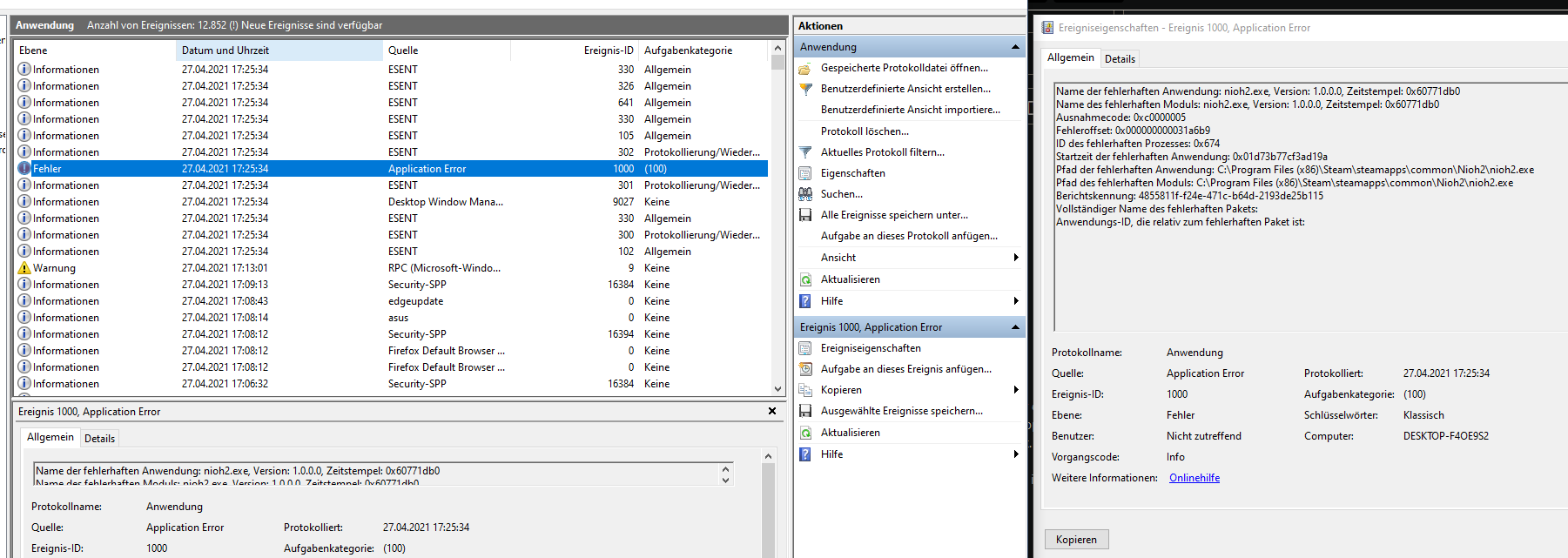Select Allgemein tab in properties dialog
This screenshot has height=558, width=1568.
coord(1071,57)
